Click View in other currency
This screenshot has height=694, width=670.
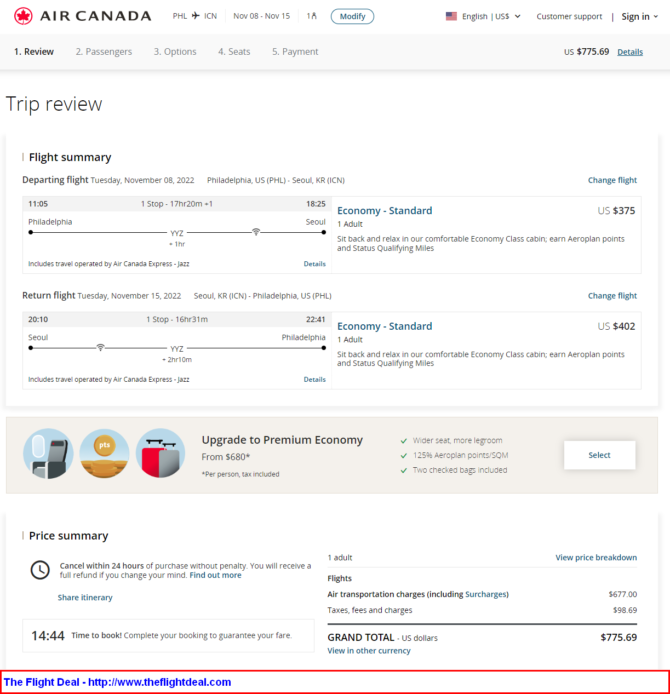pos(369,651)
